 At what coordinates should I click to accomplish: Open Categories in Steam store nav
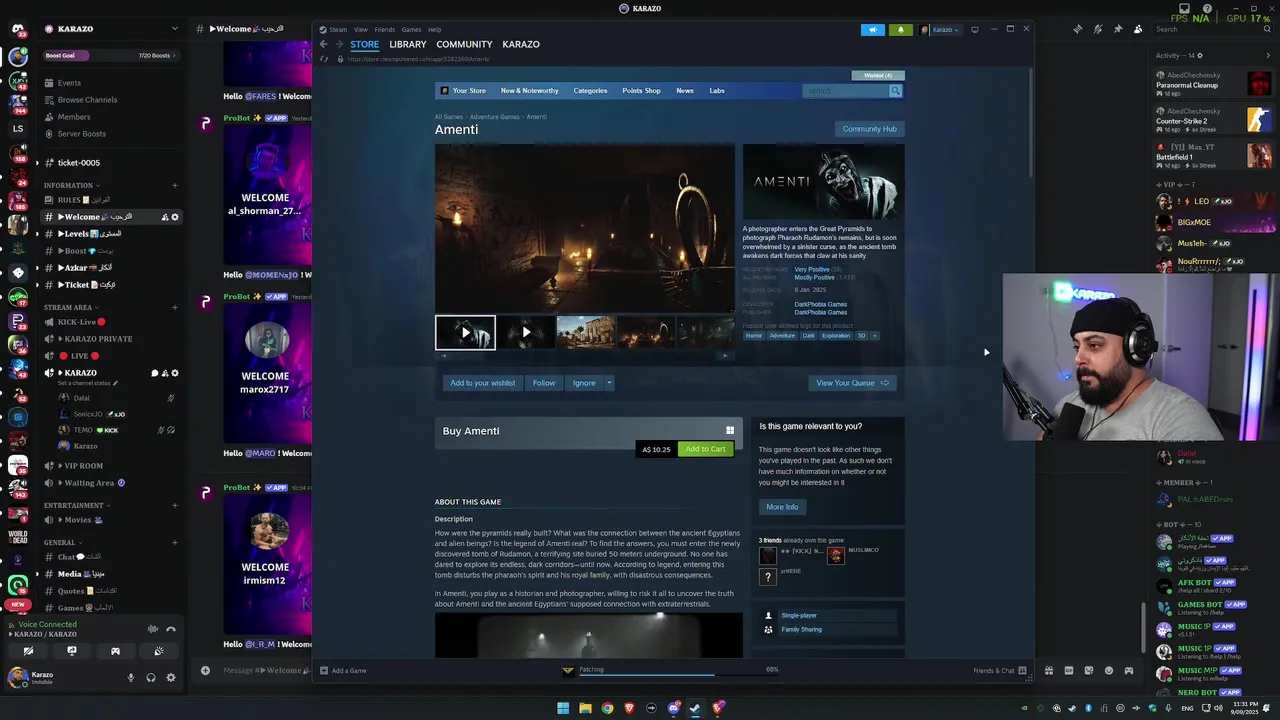pos(590,90)
